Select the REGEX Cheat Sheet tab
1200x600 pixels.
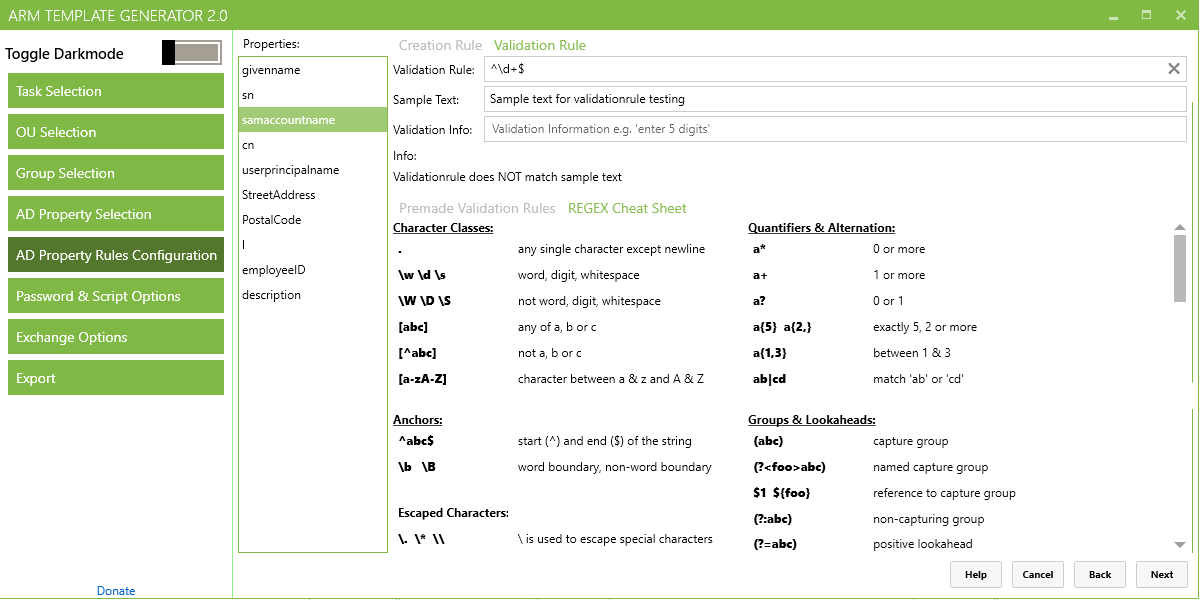[x=627, y=208]
